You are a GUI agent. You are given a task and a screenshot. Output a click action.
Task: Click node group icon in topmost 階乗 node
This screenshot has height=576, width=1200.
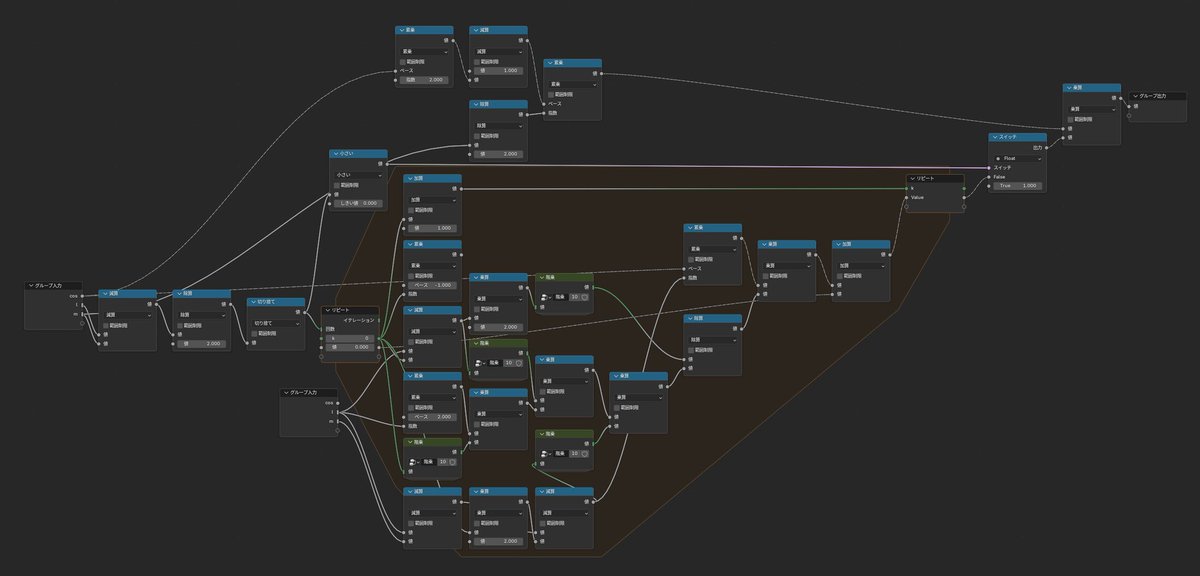pos(546,297)
